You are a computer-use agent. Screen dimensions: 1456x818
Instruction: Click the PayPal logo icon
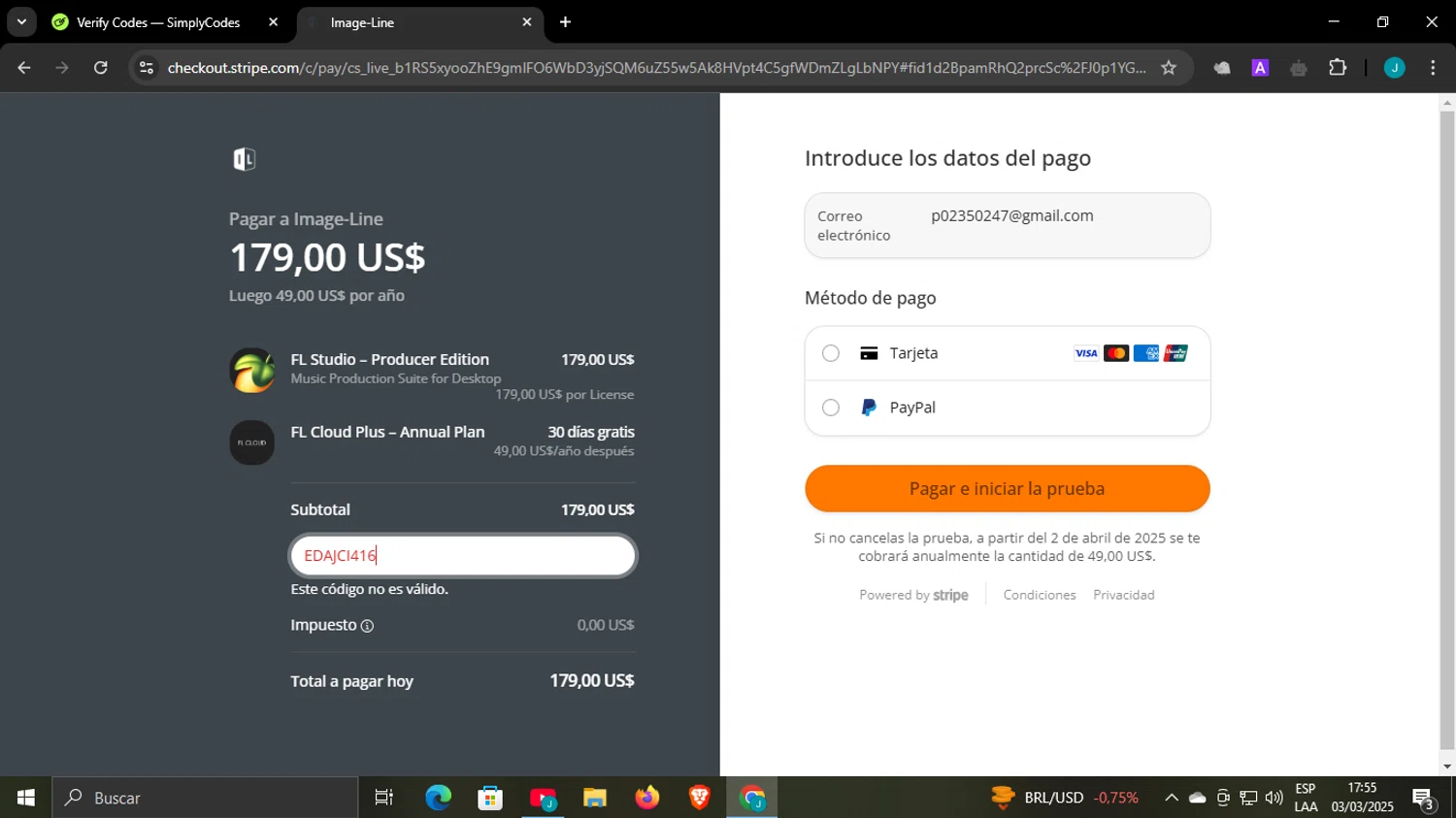(869, 408)
